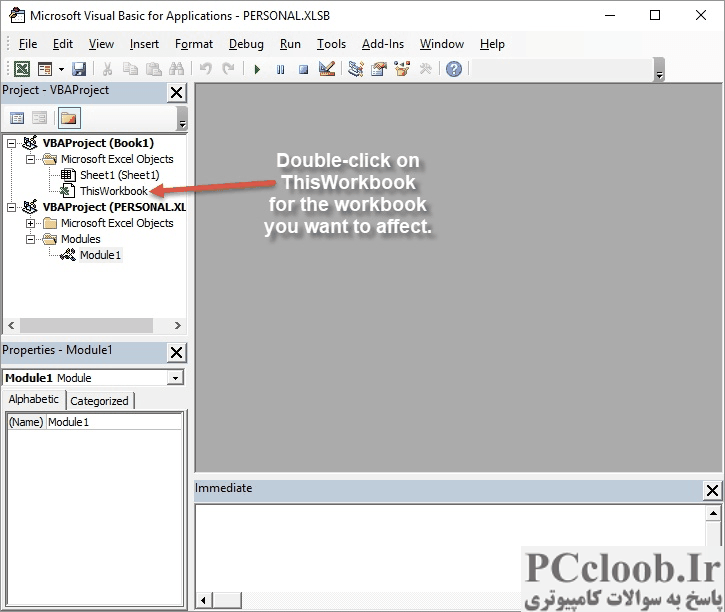This screenshot has height=612, width=725.
Task: Open the Run menu
Action: point(290,44)
